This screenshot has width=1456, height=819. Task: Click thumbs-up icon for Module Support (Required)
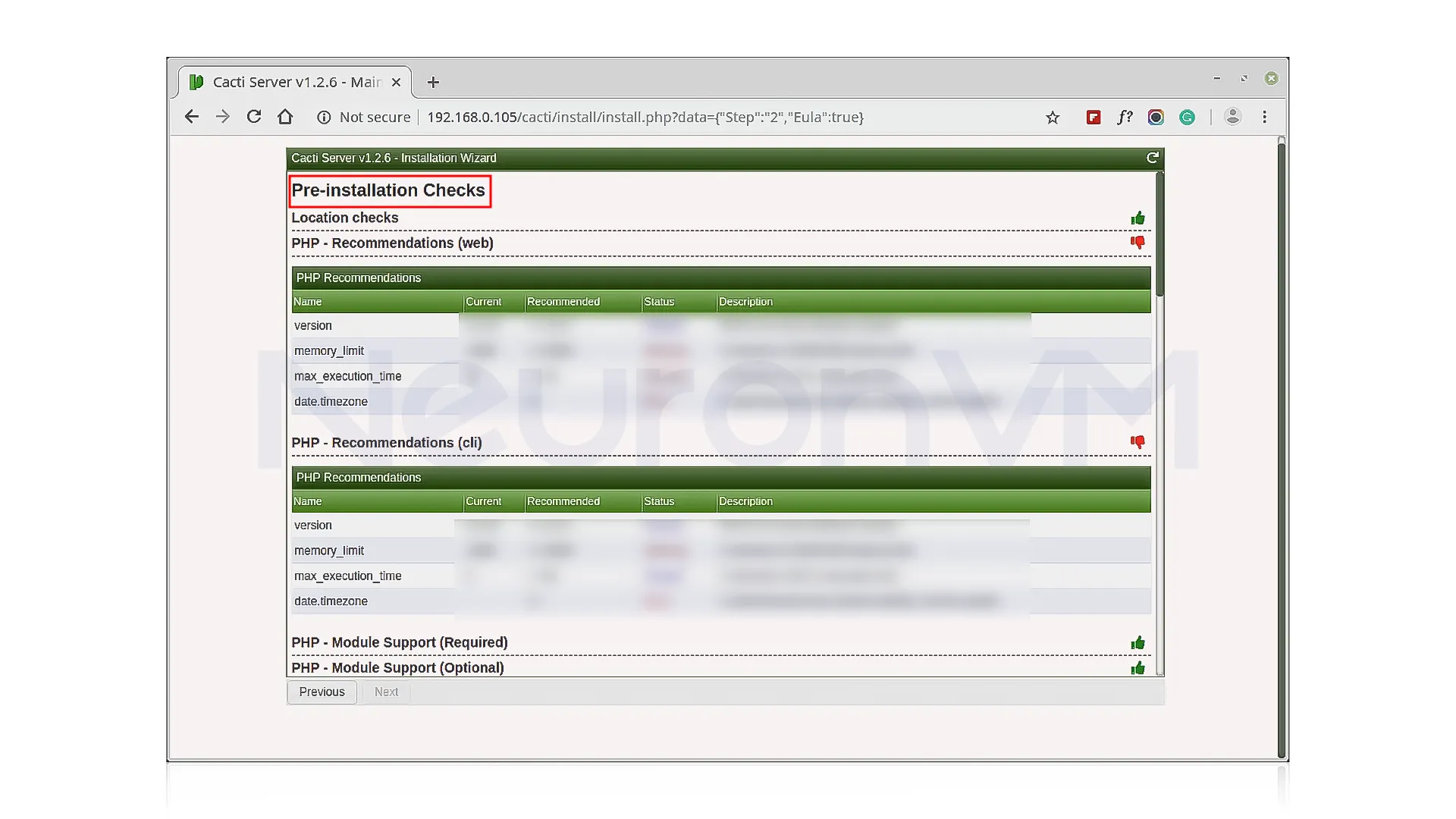coord(1138,643)
